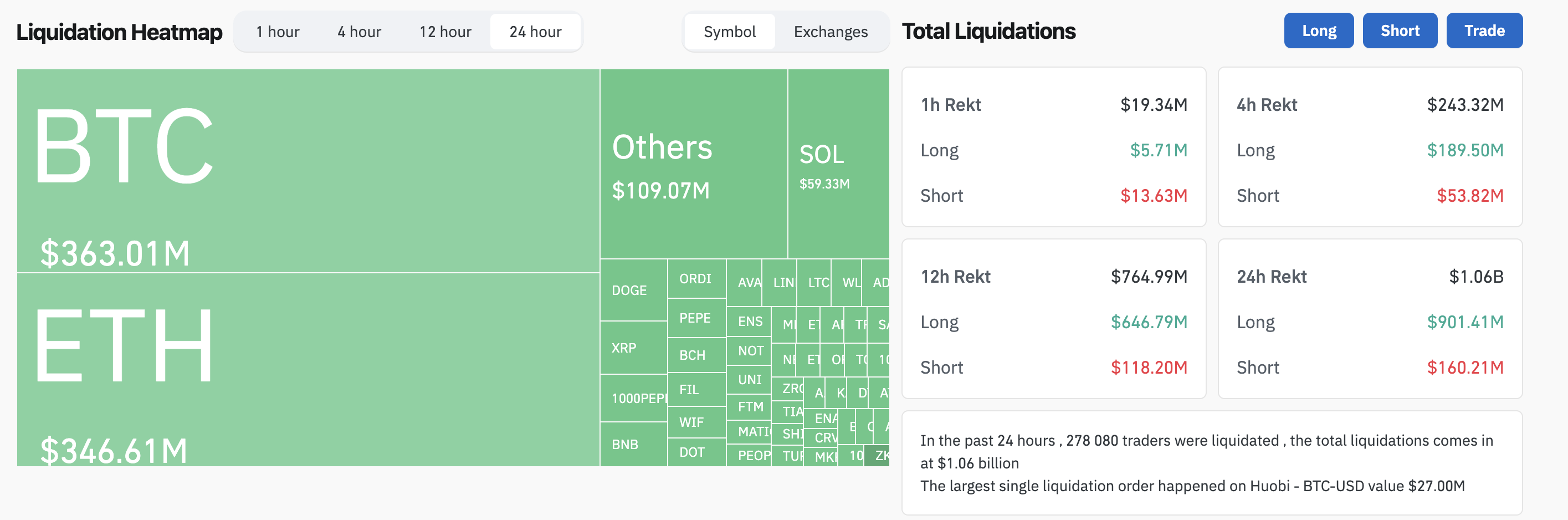Select the 24 hour timeframe tab
Image resolution: width=1568 pixels, height=520 pixels.
[x=535, y=32]
